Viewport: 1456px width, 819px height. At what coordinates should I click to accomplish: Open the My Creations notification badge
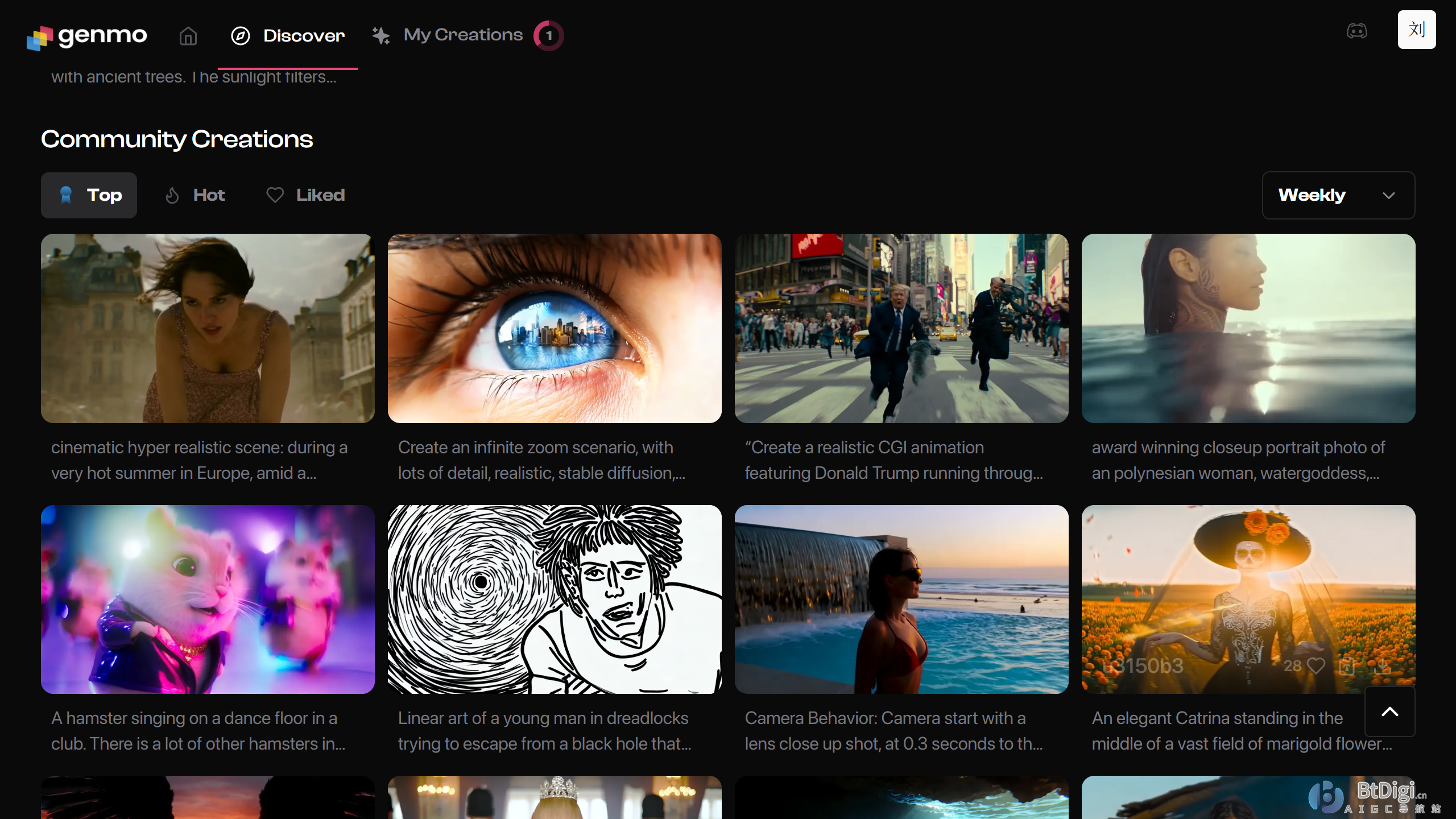click(x=548, y=36)
